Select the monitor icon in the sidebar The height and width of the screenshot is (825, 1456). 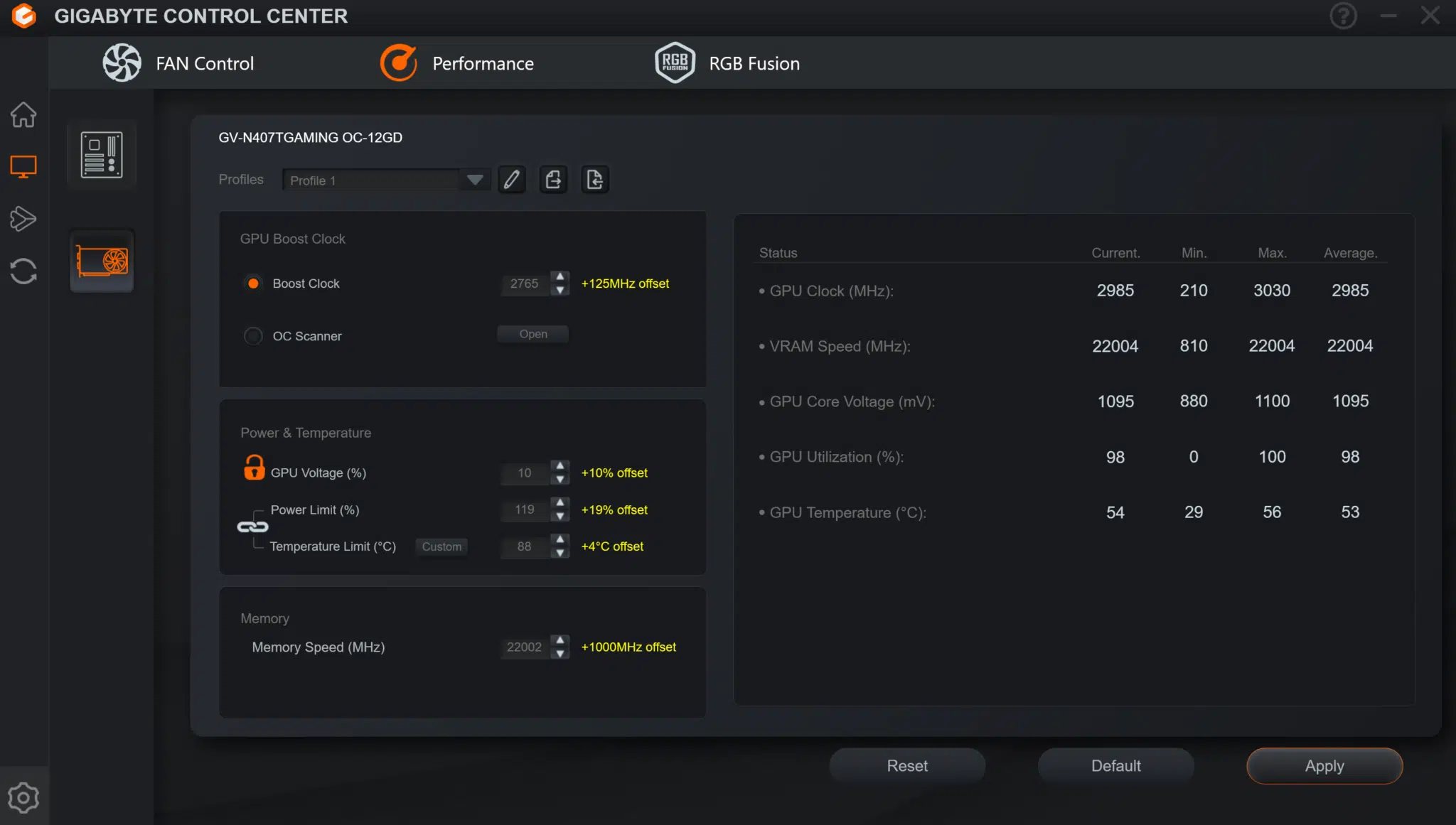tap(23, 167)
